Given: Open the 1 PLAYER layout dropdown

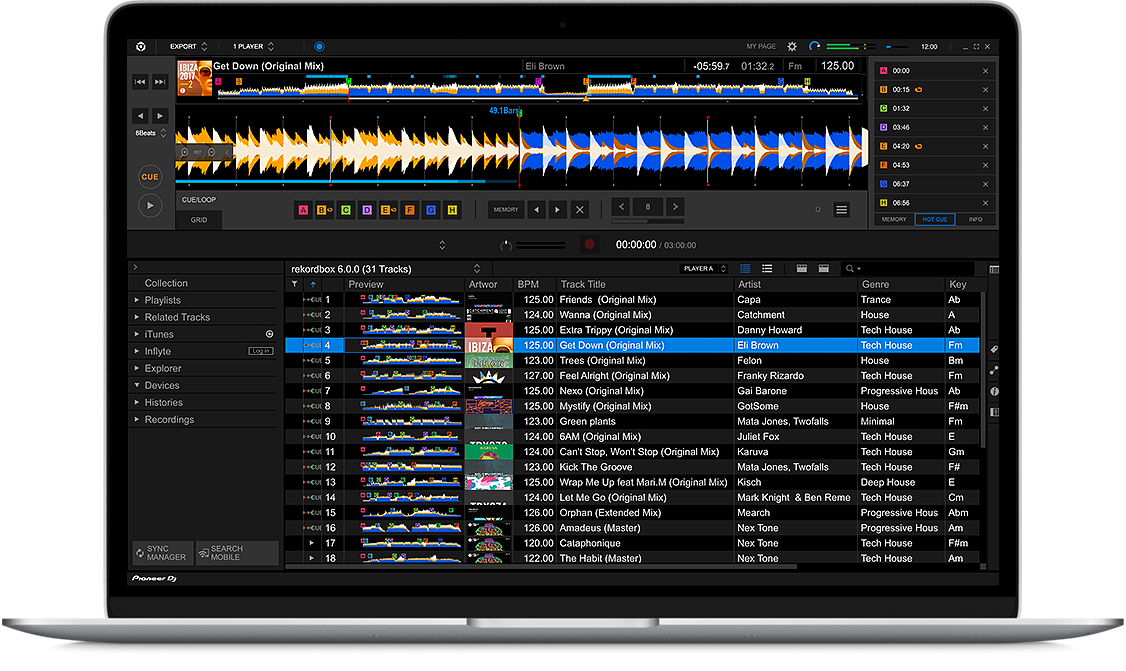Looking at the screenshot, I should [x=253, y=46].
